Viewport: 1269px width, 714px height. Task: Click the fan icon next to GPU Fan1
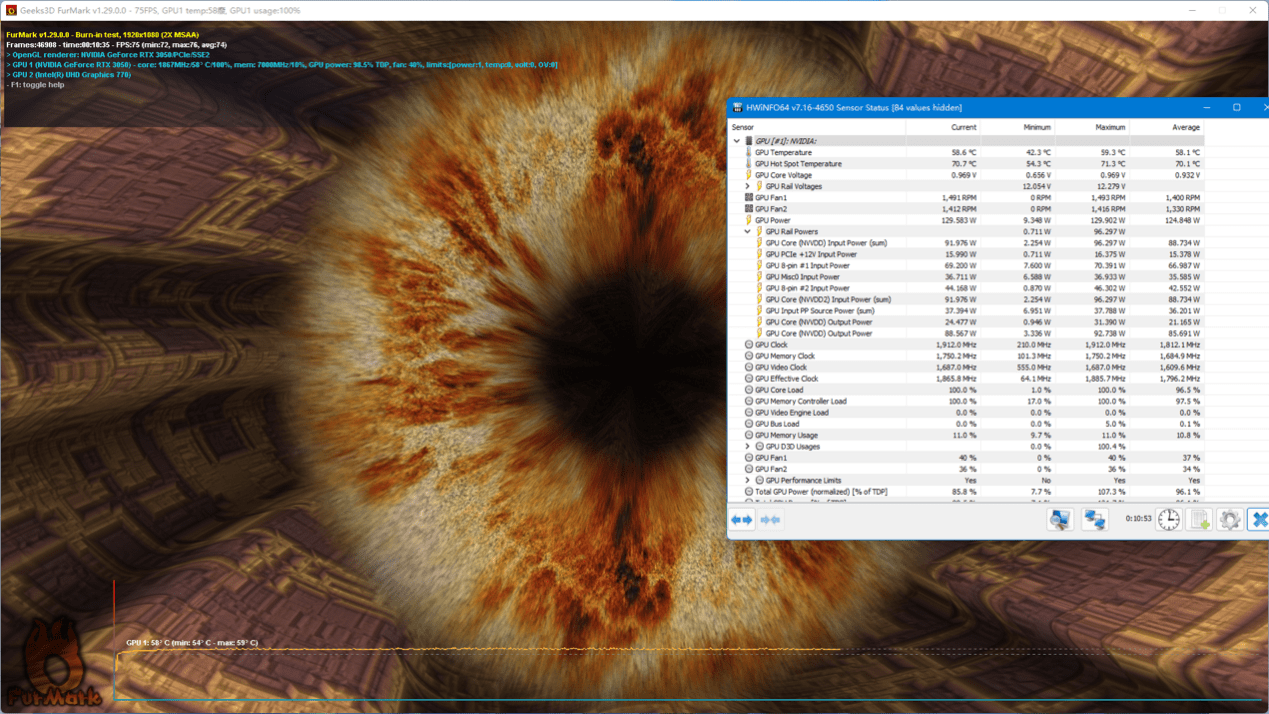(x=749, y=197)
